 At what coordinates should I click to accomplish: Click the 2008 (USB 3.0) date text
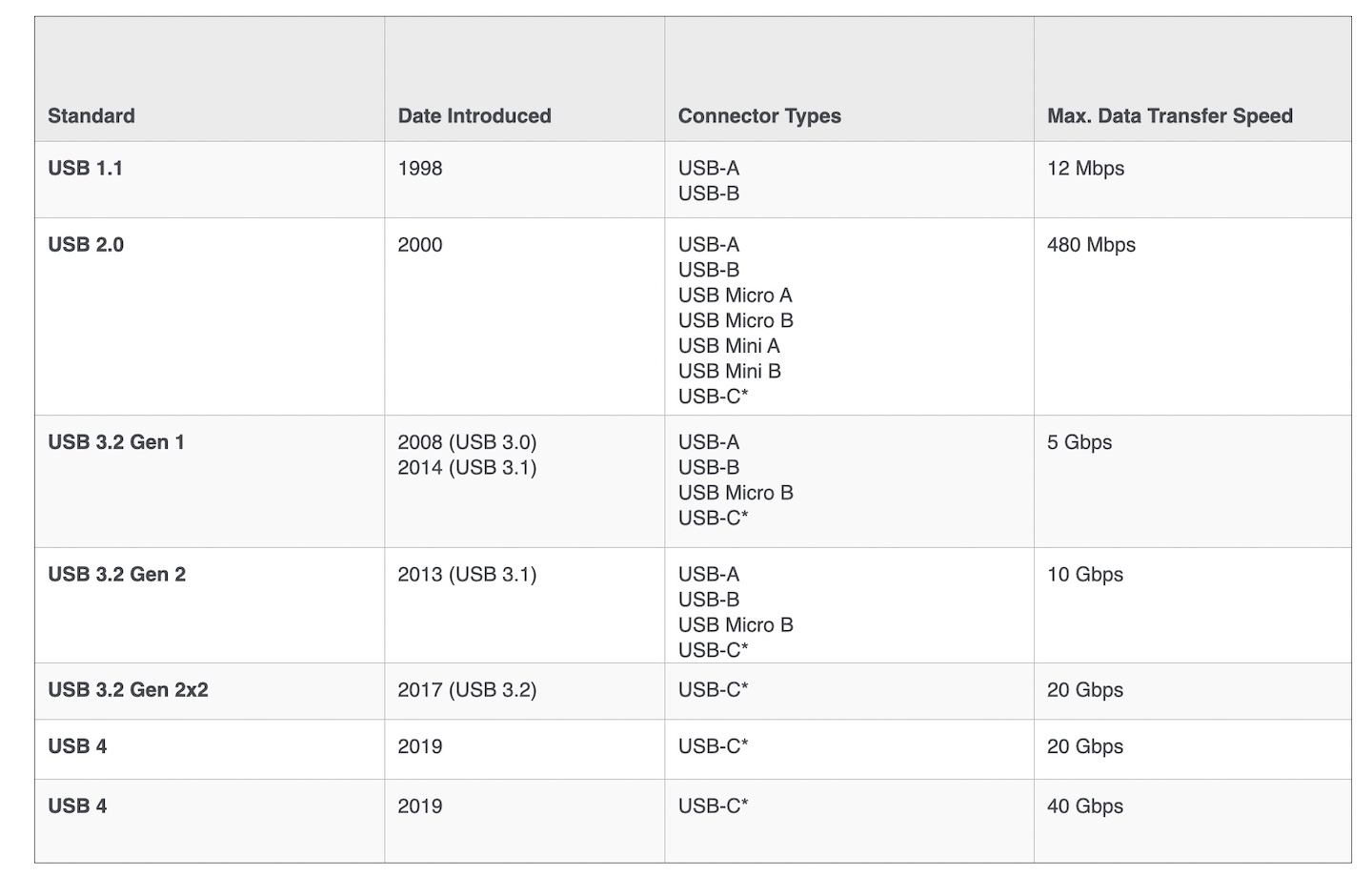coord(467,442)
